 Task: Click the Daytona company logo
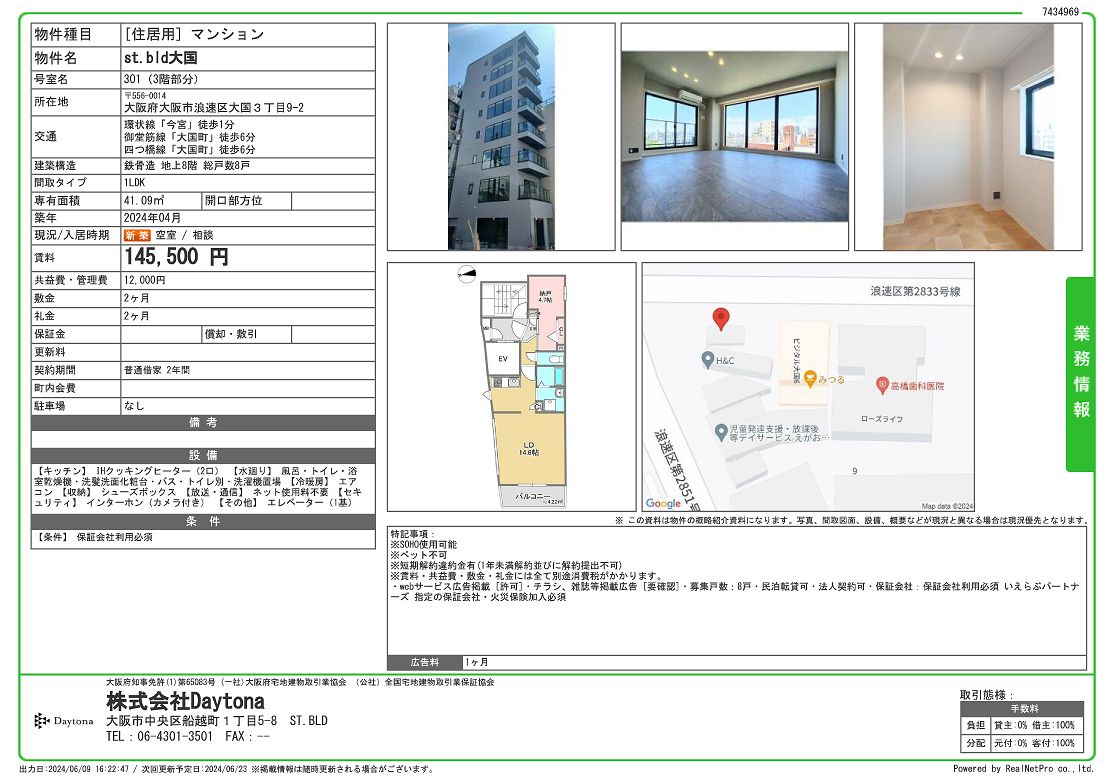tap(64, 721)
